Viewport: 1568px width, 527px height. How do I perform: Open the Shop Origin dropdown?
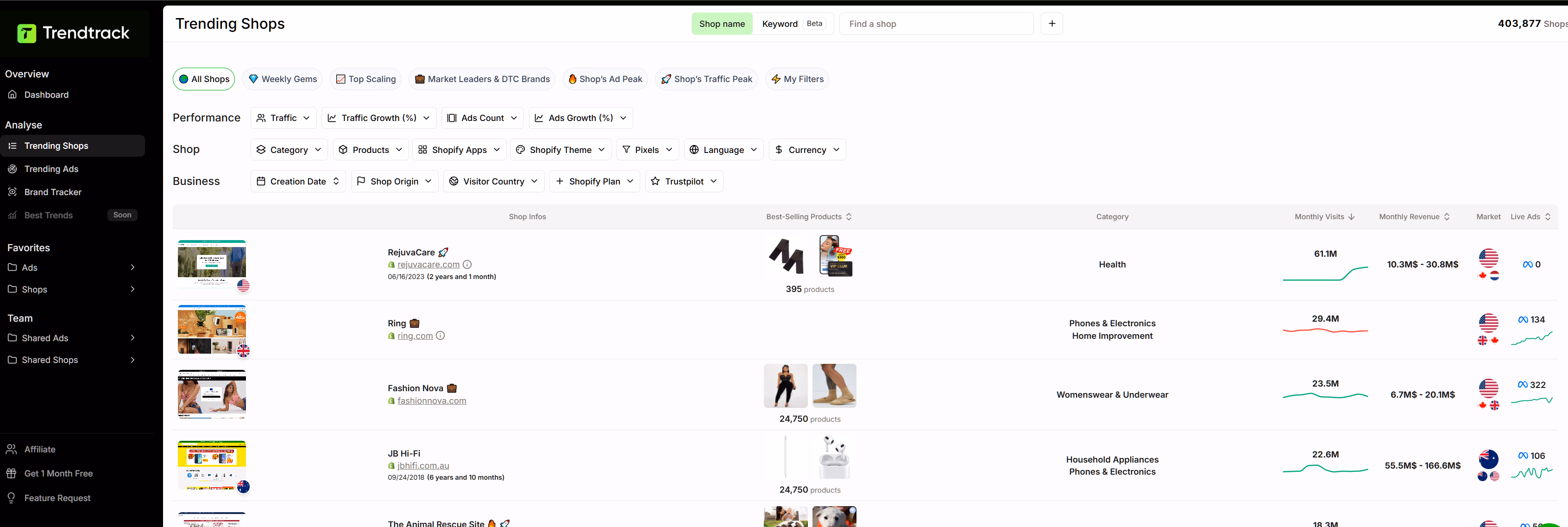[395, 181]
